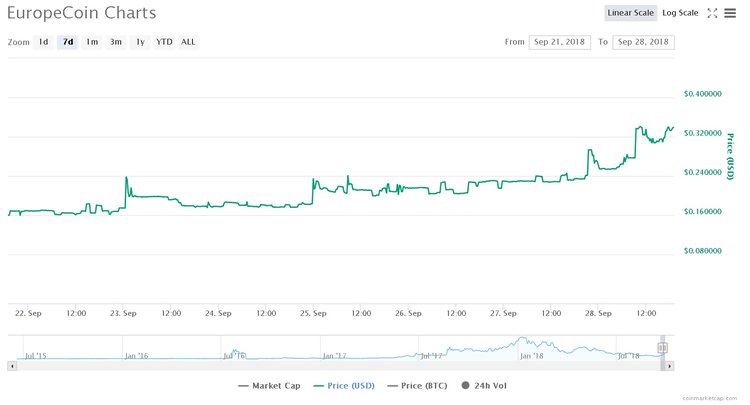Click the Price (USD) vertical axis title
Image resolution: width=750 pixels, height=405 pixels.
click(x=730, y=156)
